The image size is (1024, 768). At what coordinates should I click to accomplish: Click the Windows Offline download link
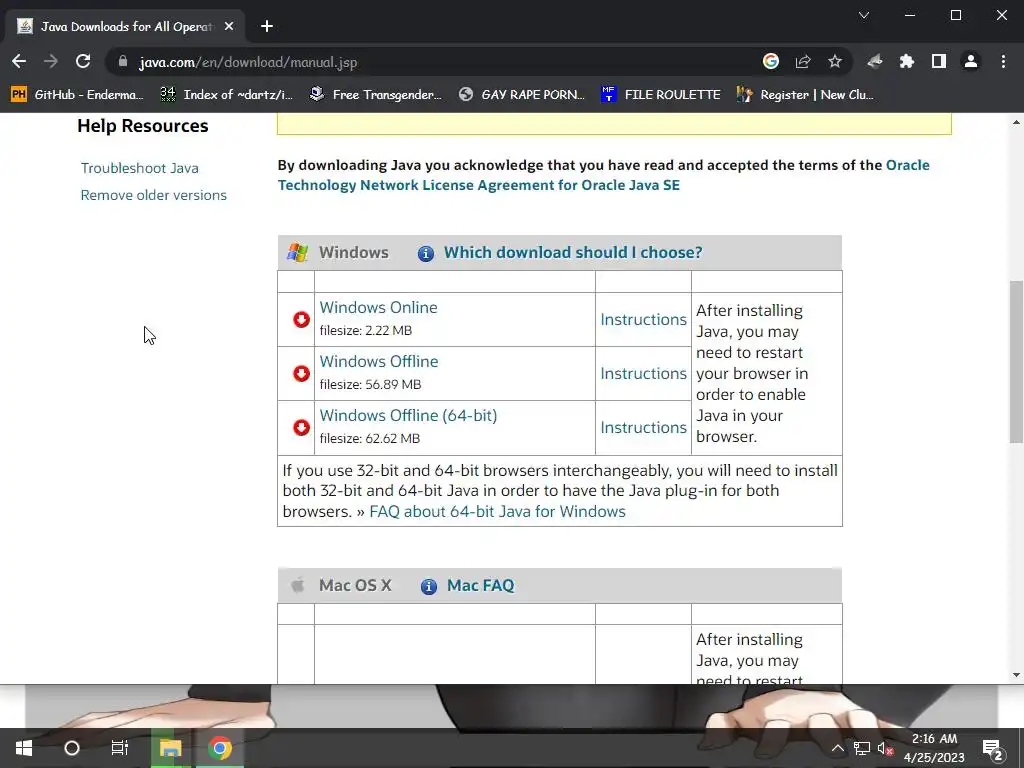point(379,361)
